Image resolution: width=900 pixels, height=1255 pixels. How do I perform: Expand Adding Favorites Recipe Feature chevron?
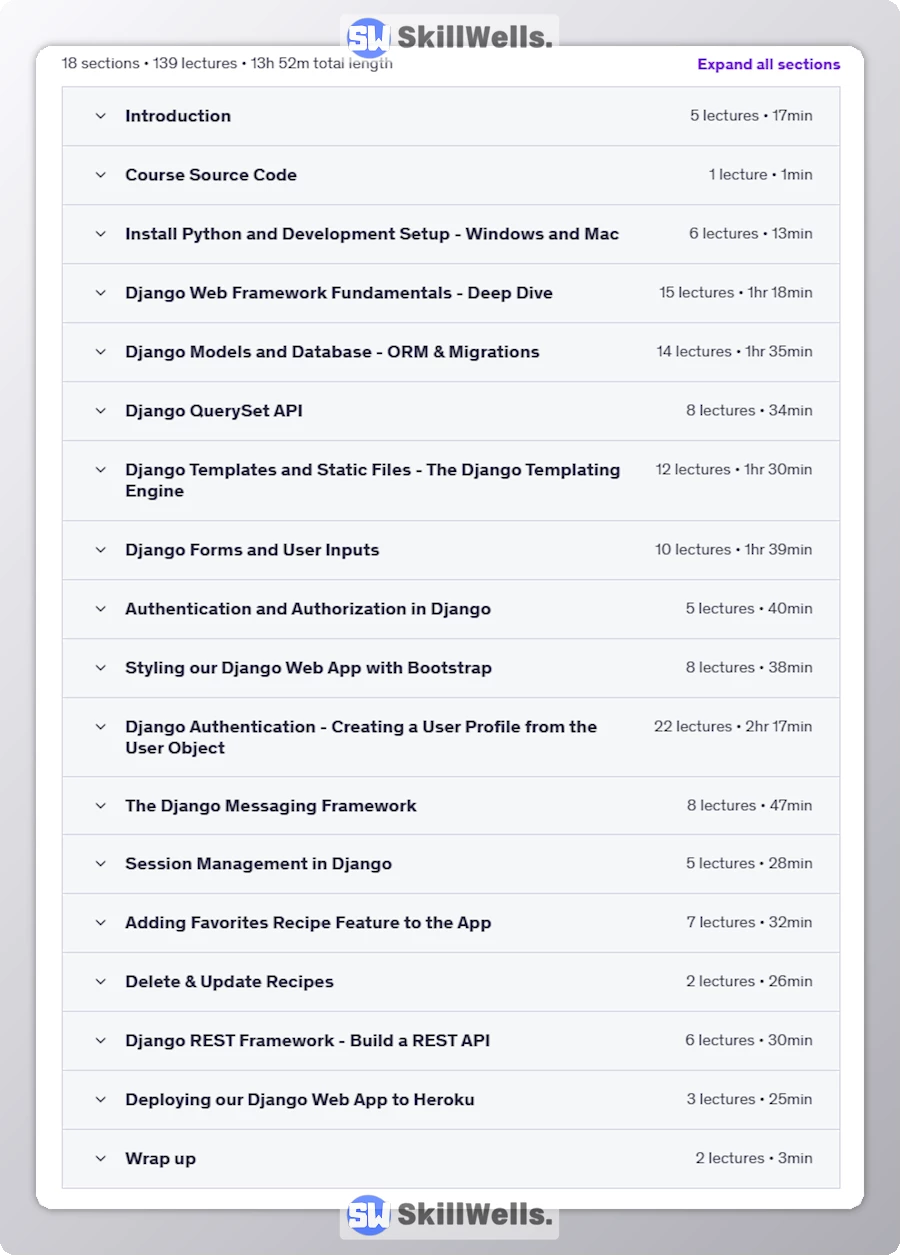100,923
